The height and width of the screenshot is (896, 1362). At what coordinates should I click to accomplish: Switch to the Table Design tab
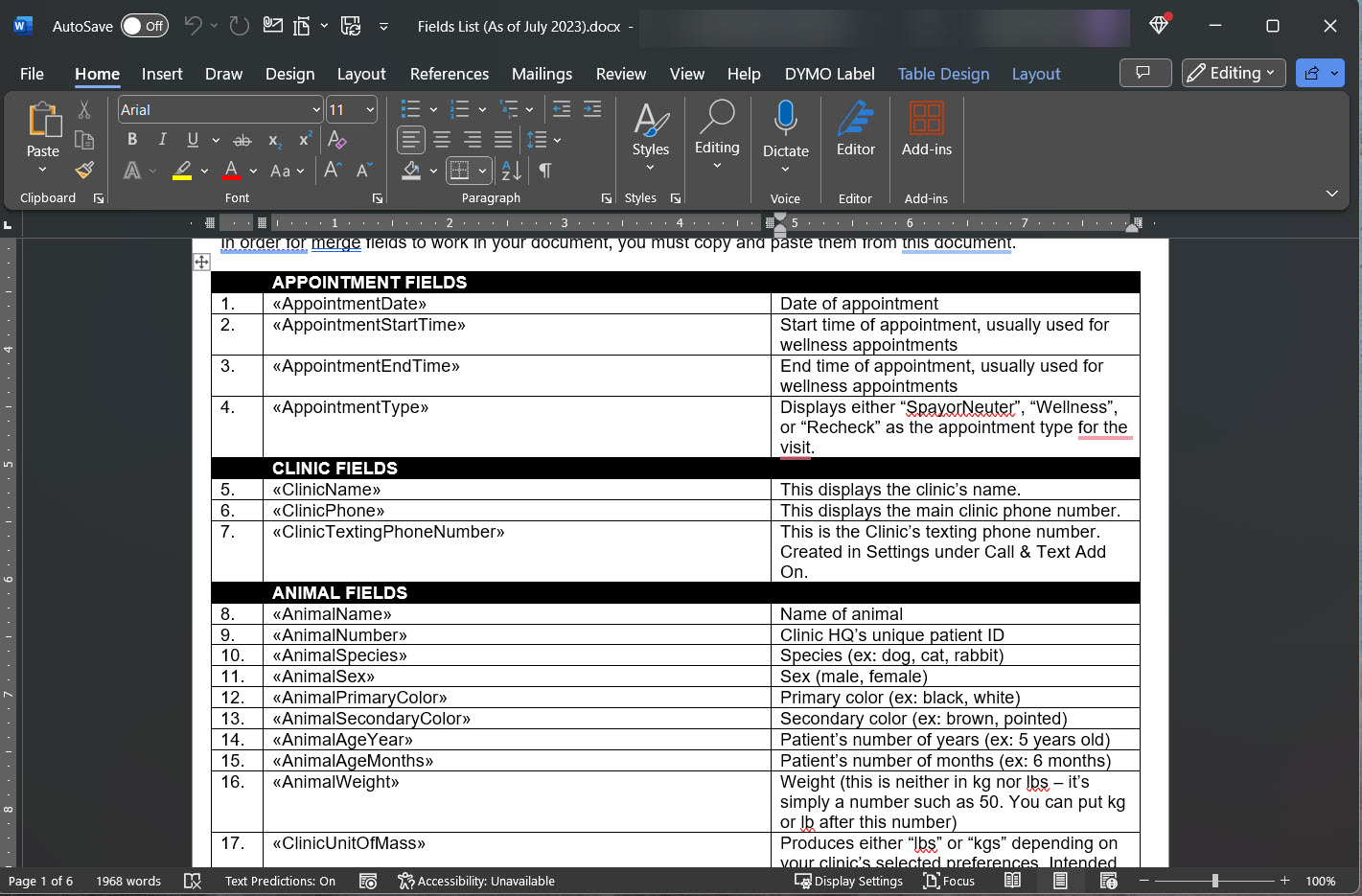(943, 74)
